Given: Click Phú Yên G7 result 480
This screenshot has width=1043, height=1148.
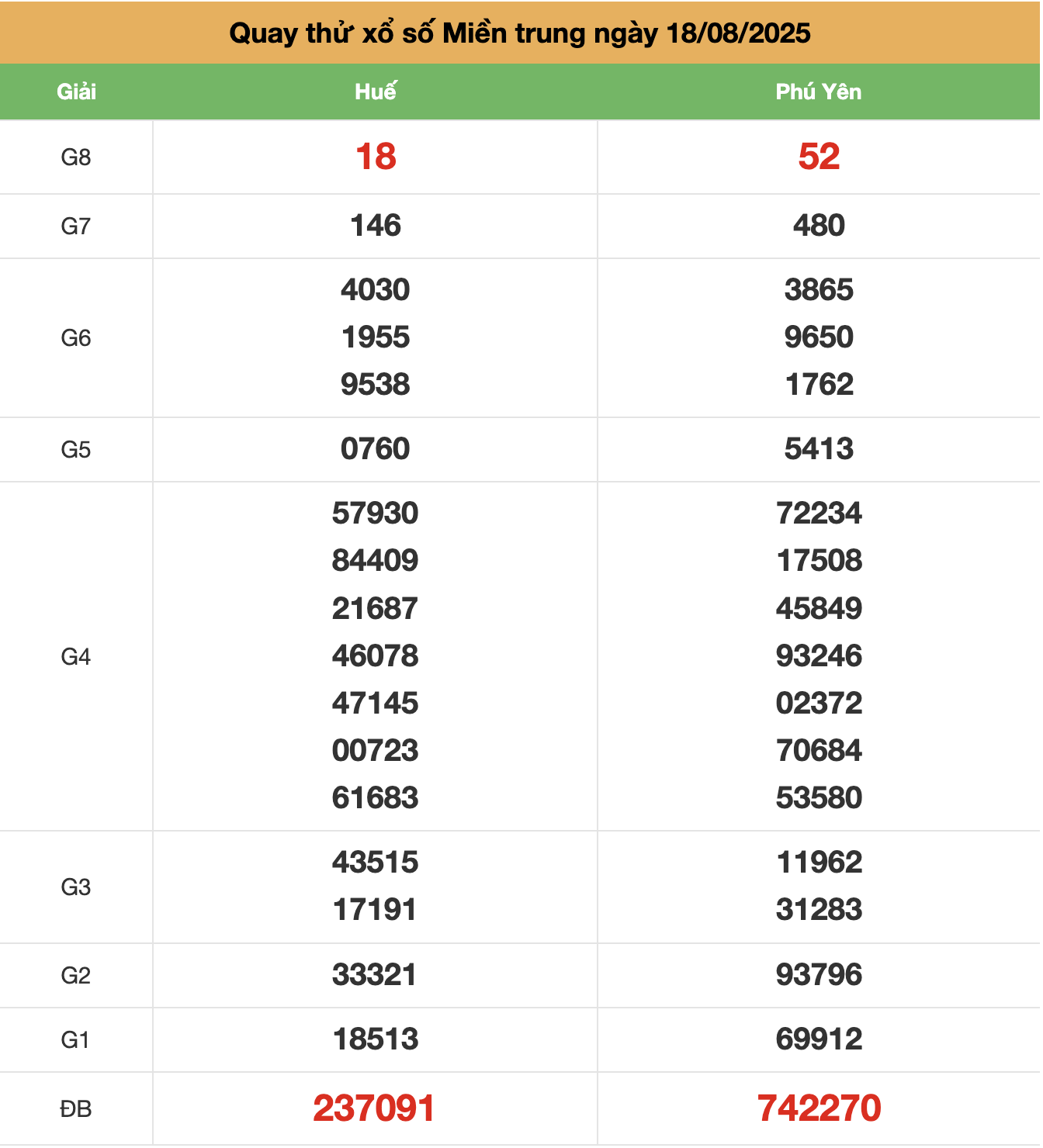Looking at the screenshot, I should point(819,226).
